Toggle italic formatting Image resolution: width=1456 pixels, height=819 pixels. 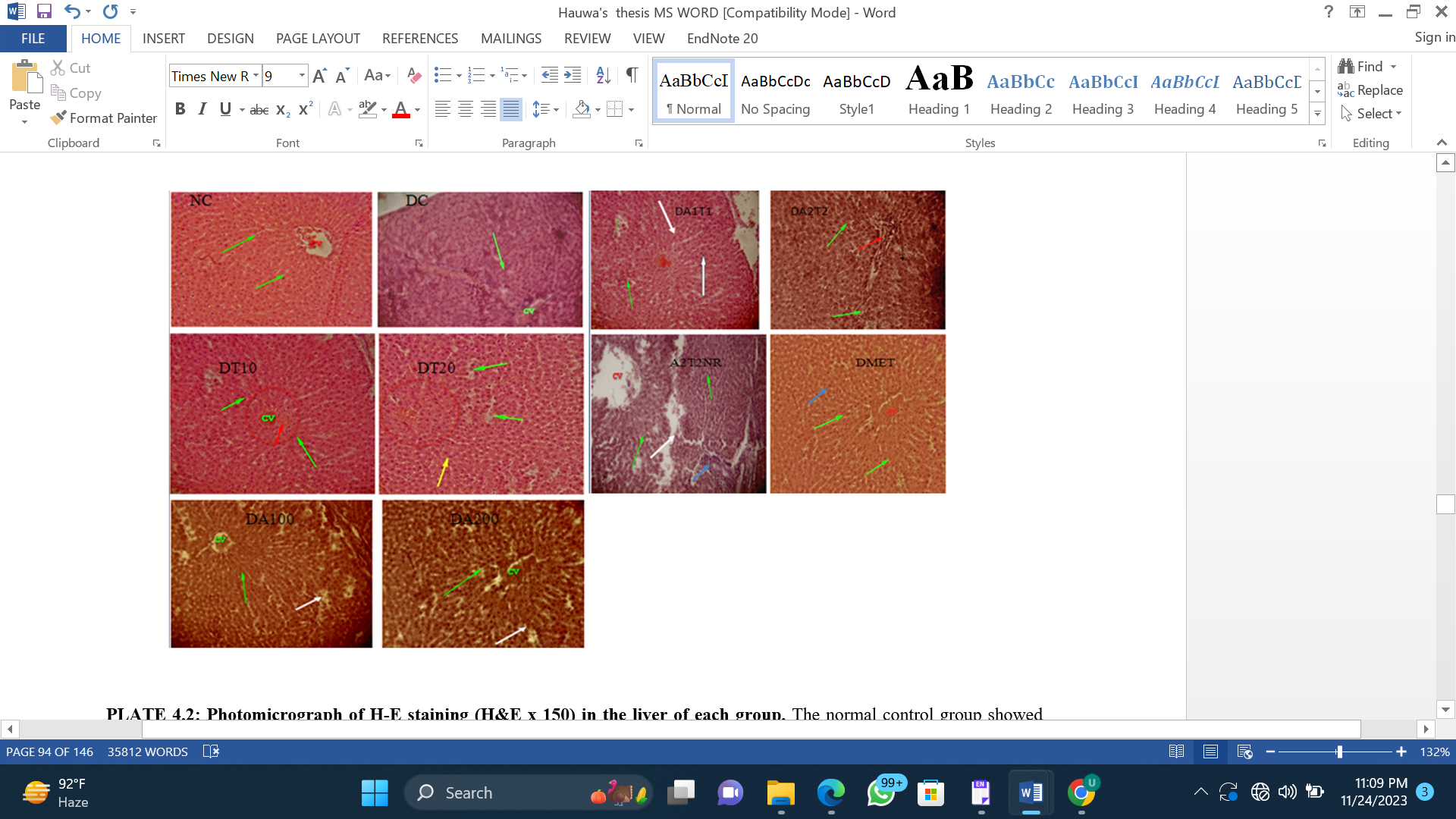click(x=202, y=109)
